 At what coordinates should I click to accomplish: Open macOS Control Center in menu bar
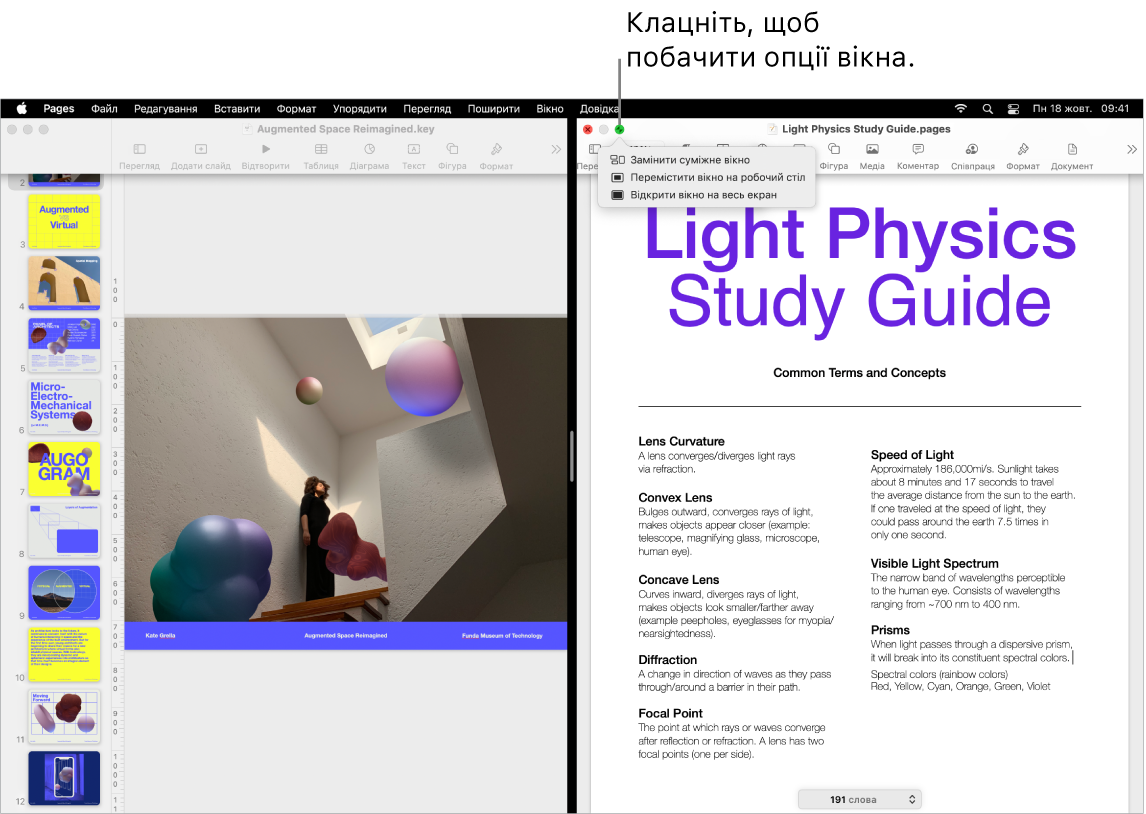pyautogui.click(x=1011, y=108)
